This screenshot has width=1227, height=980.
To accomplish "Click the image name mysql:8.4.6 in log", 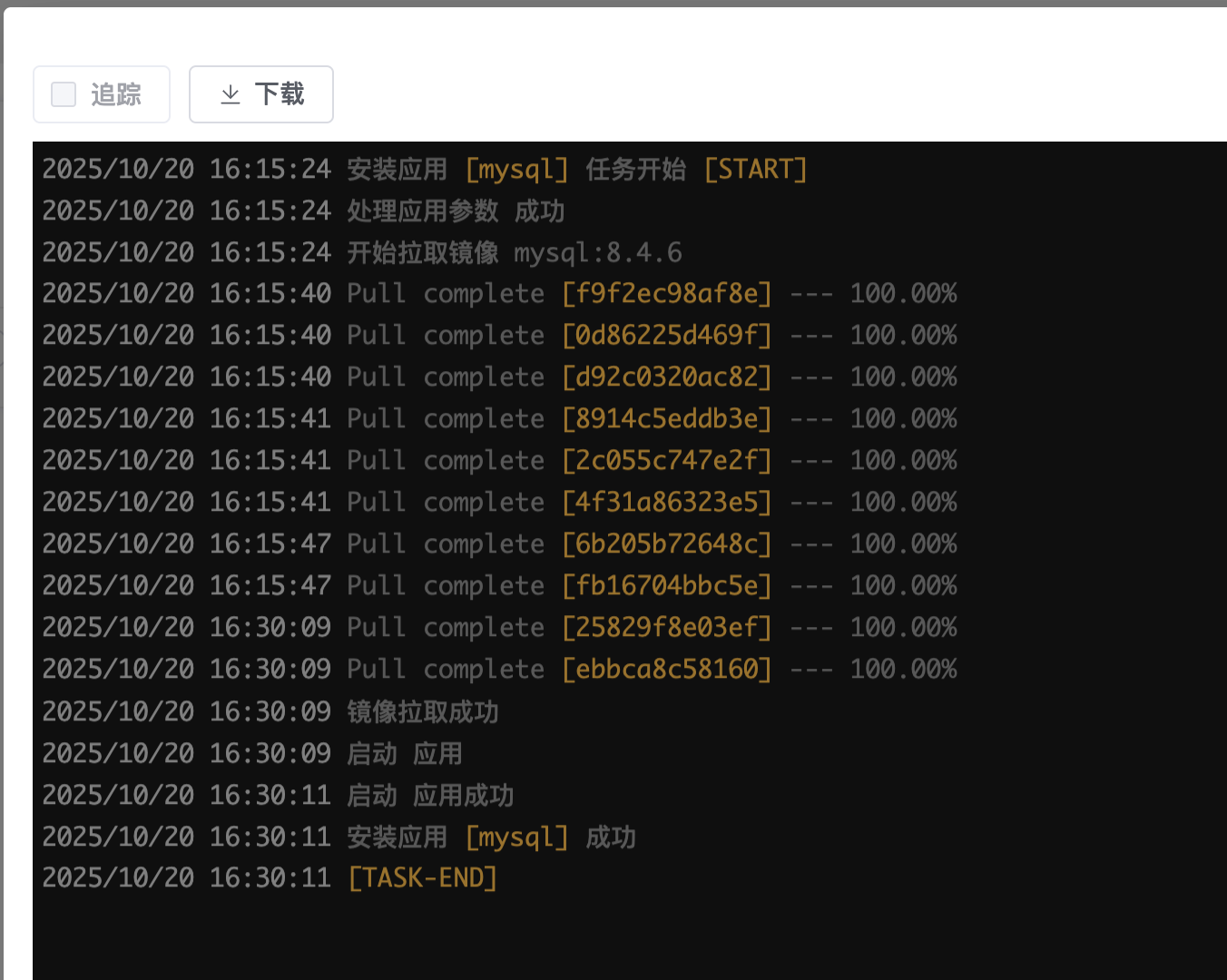I will 597,253.
